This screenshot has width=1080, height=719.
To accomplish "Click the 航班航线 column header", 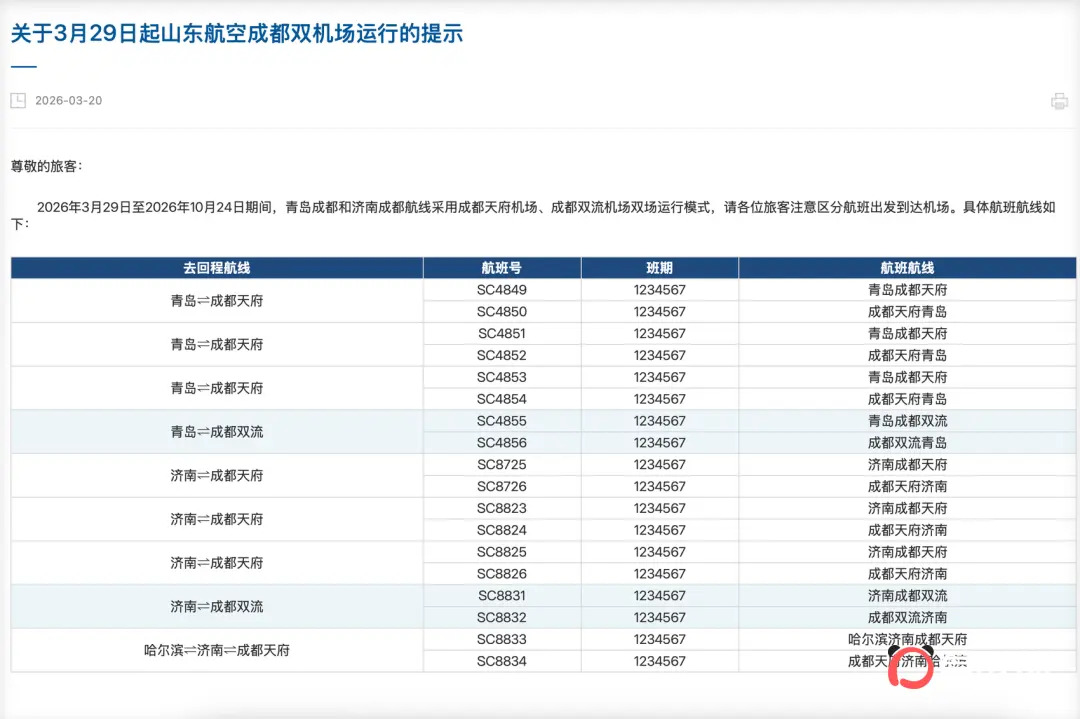I will [x=908, y=267].
